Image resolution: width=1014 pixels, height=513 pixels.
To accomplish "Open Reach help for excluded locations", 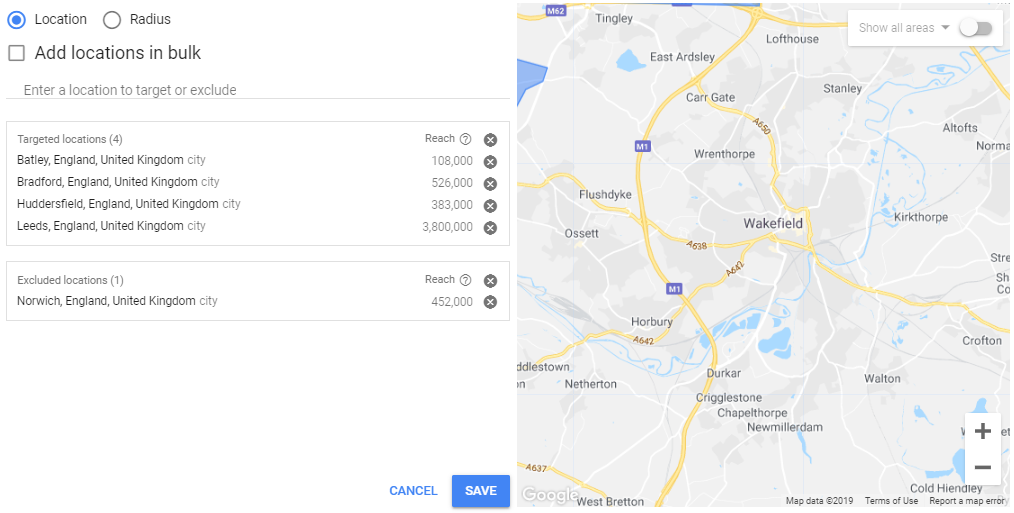I will click(465, 280).
